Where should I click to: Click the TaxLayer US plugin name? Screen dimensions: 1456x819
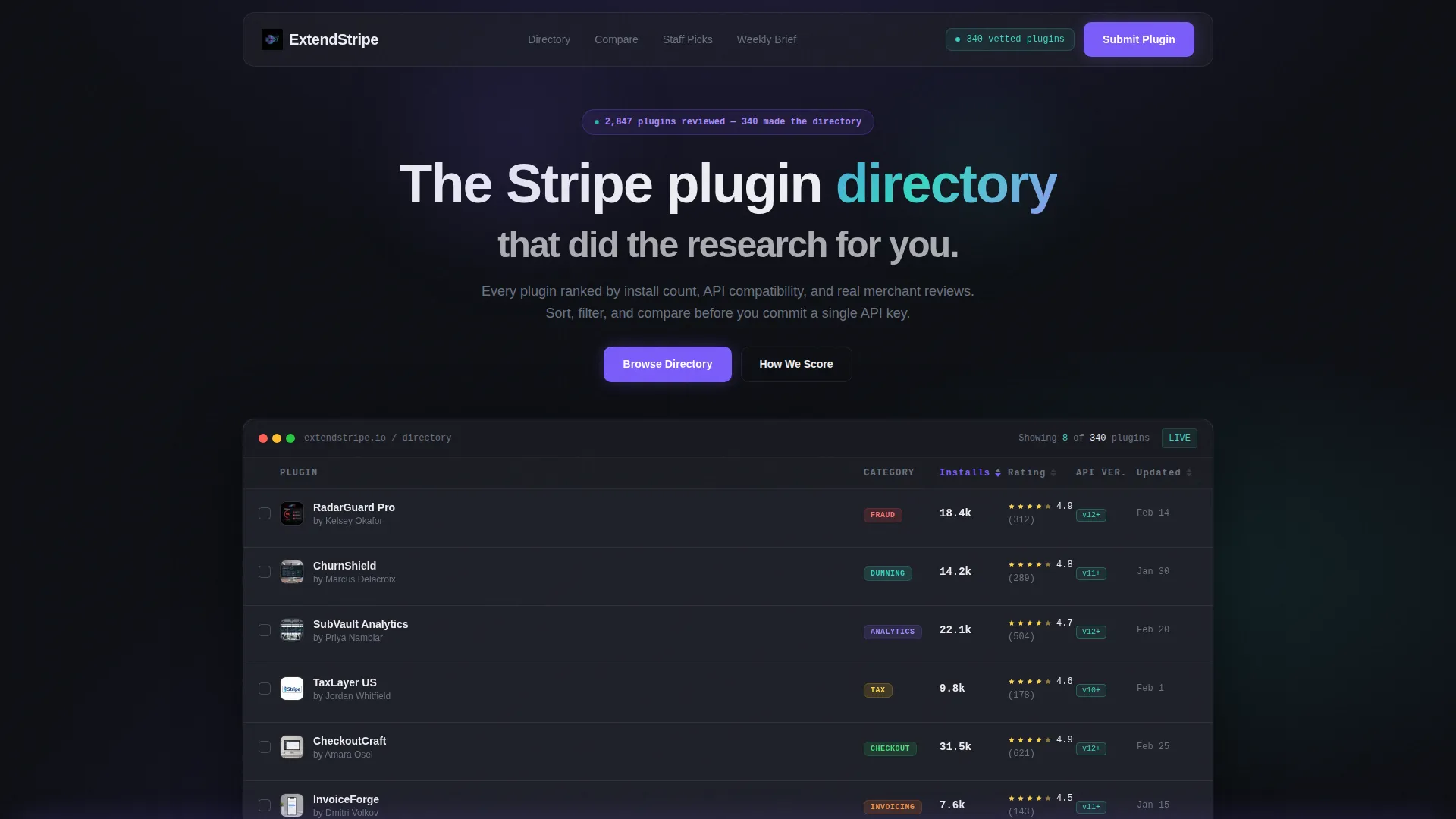pos(344,682)
